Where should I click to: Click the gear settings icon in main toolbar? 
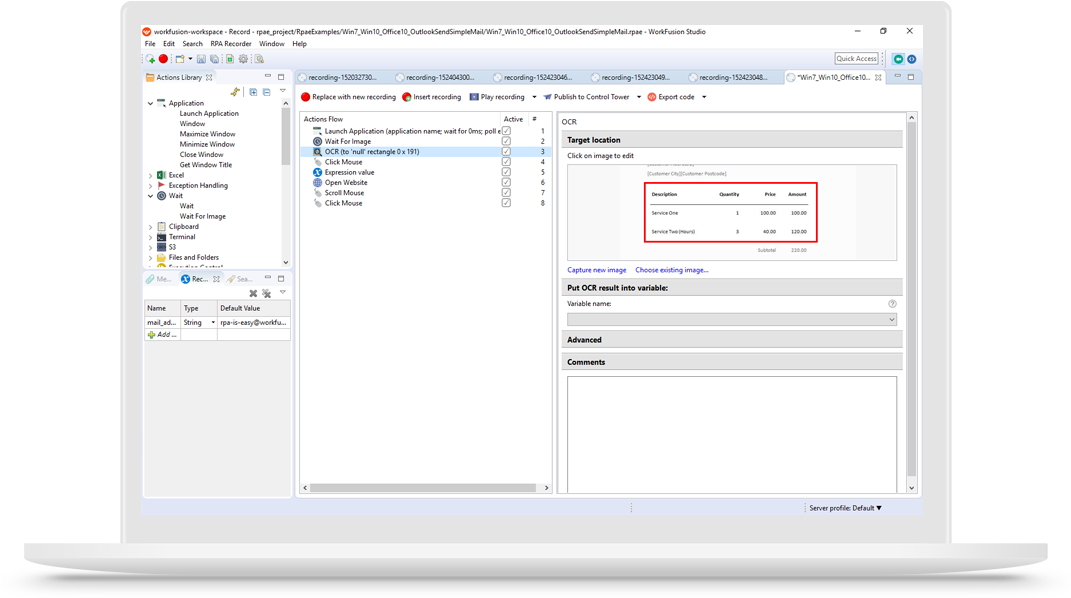click(243, 59)
